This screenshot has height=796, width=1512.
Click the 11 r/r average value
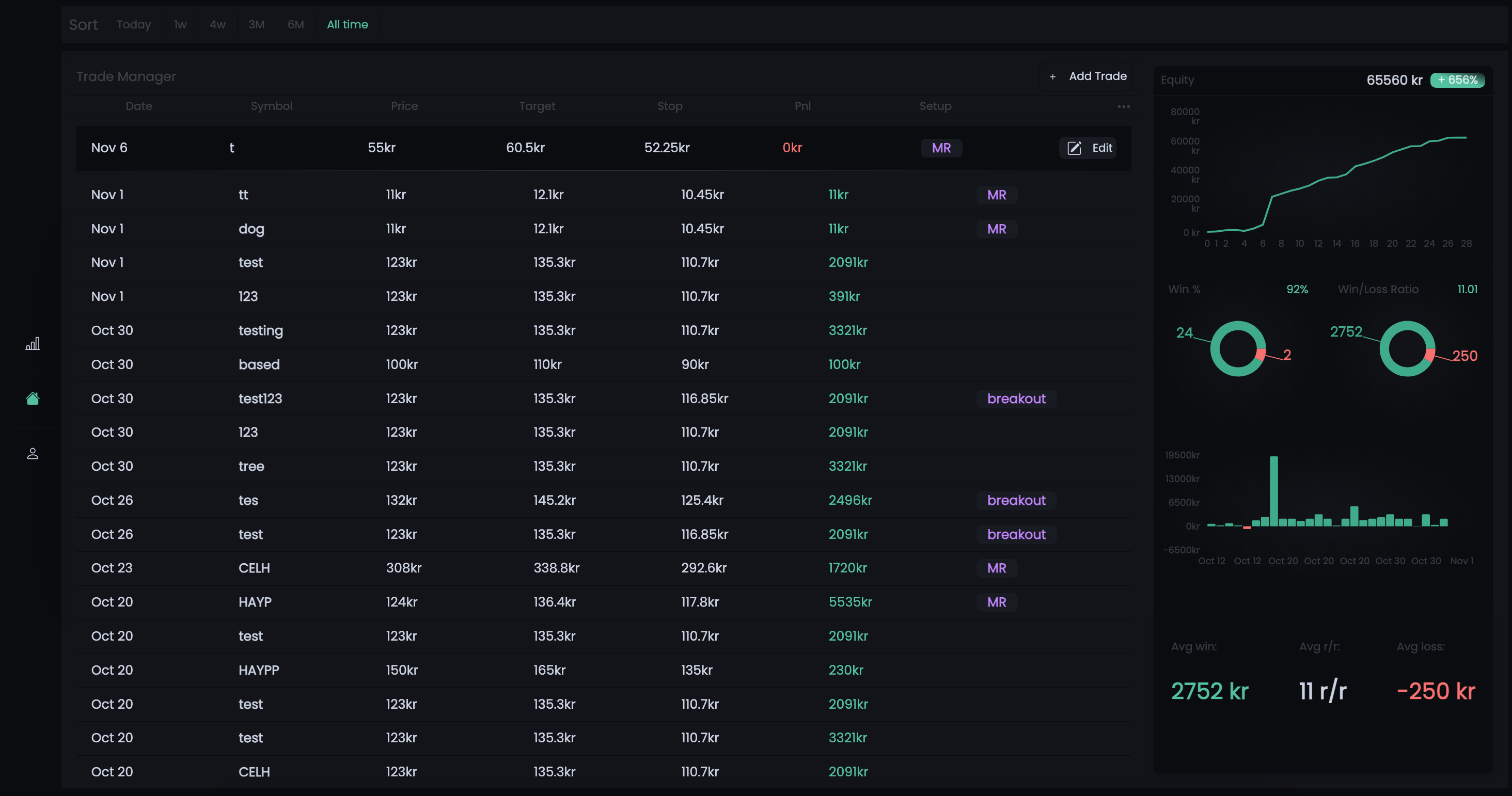1322,692
